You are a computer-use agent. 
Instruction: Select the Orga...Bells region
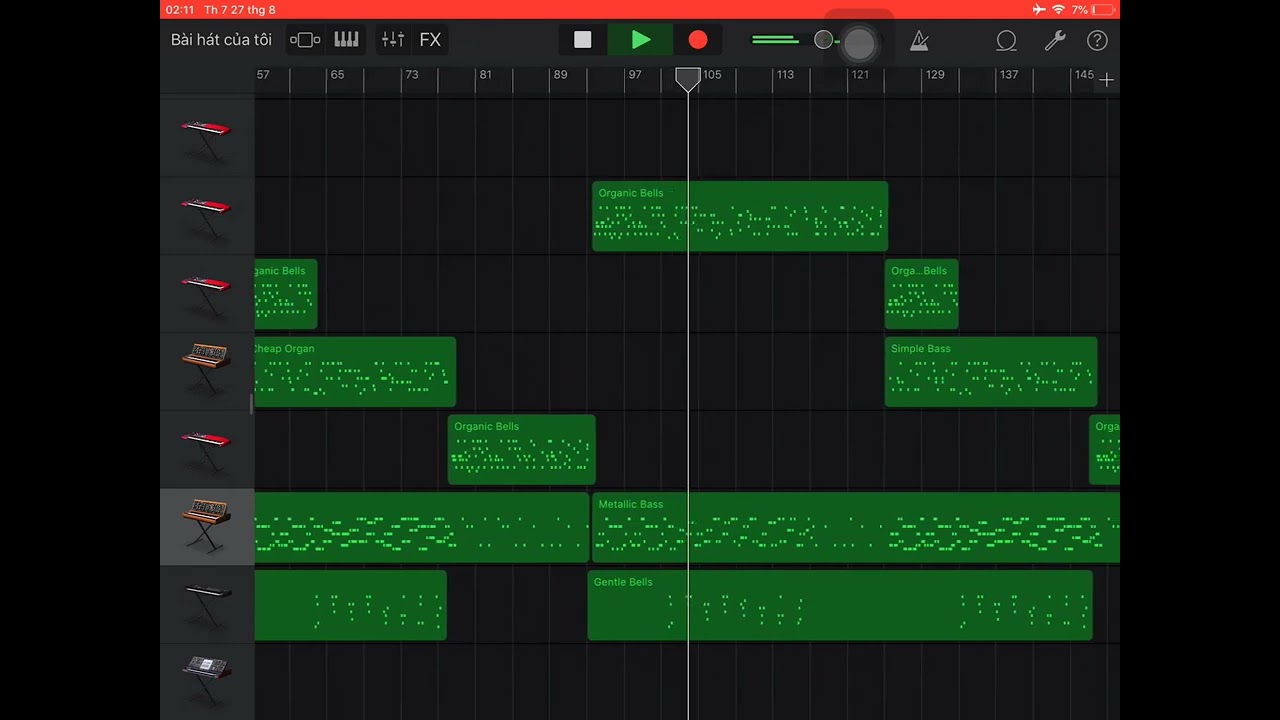[x=921, y=294]
